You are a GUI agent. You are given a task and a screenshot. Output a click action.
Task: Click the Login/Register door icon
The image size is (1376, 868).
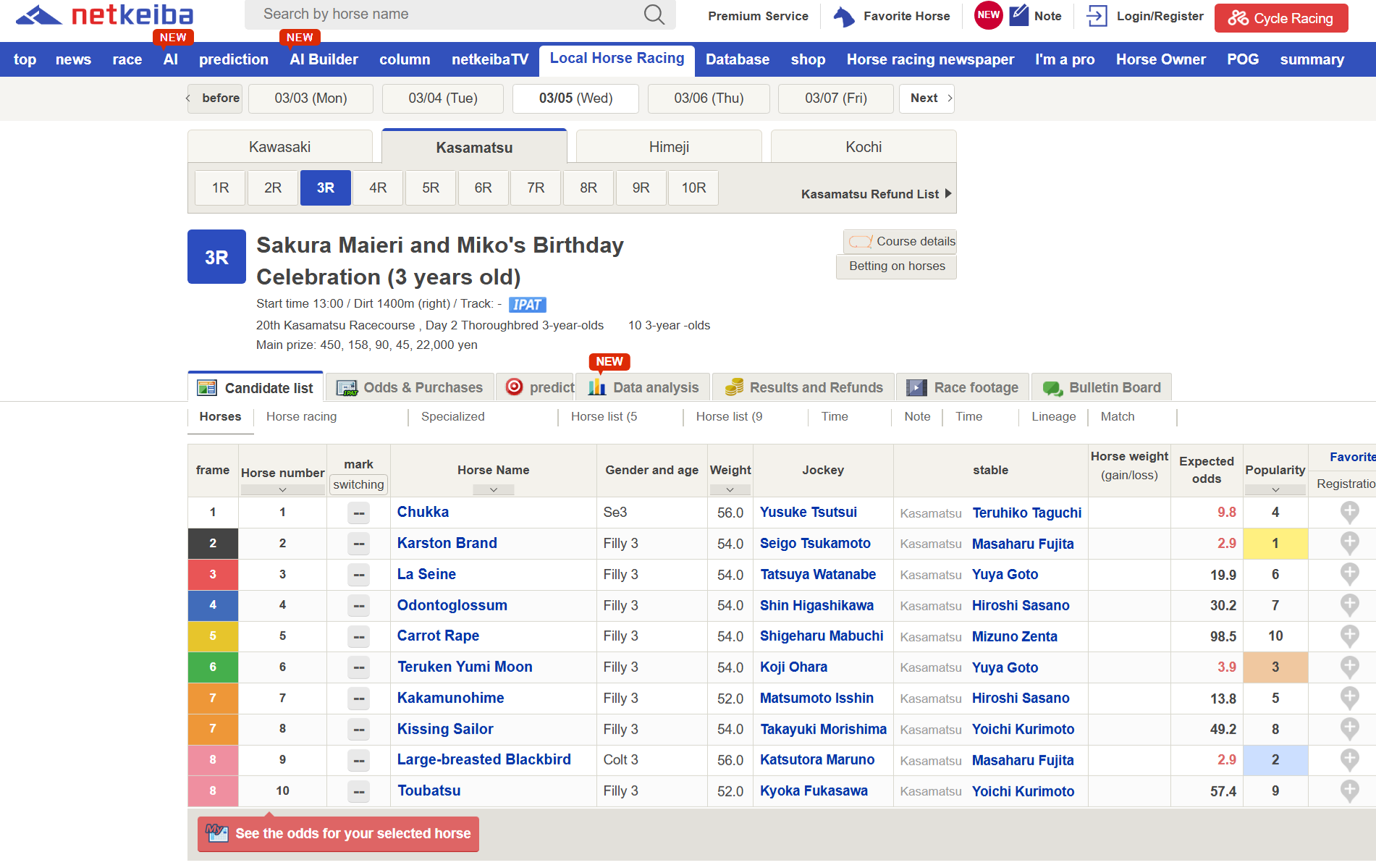click(x=1097, y=16)
